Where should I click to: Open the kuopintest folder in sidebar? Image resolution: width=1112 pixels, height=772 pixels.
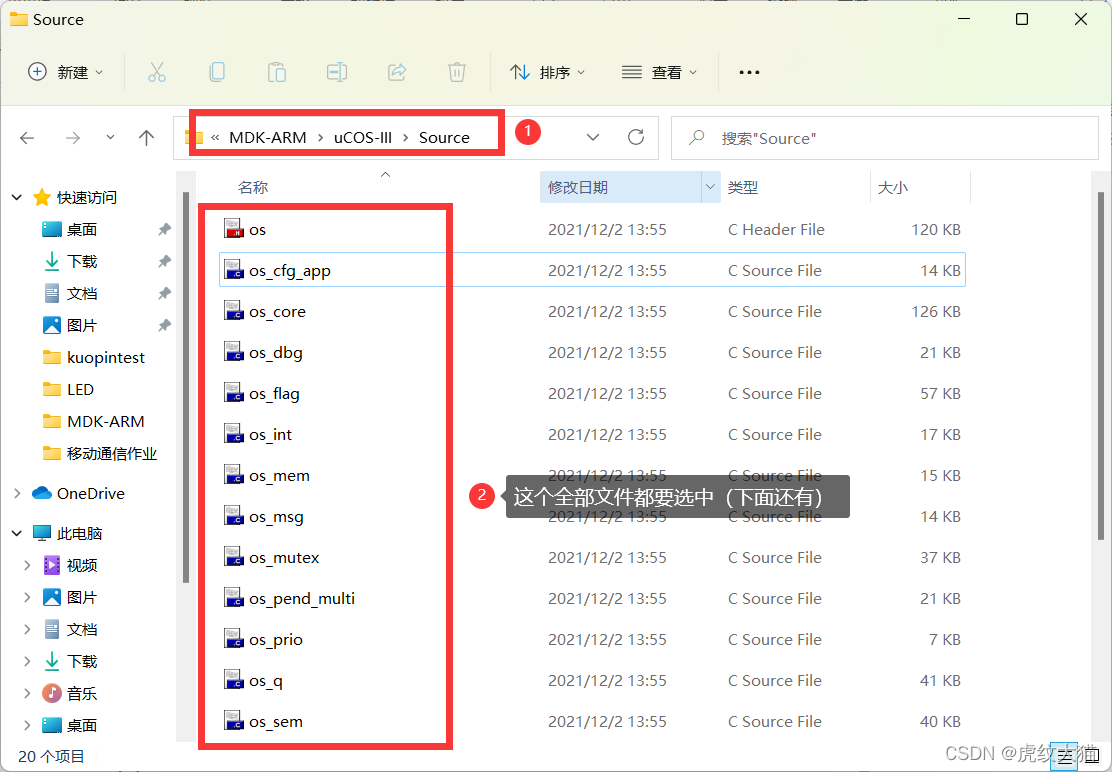point(106,357)
